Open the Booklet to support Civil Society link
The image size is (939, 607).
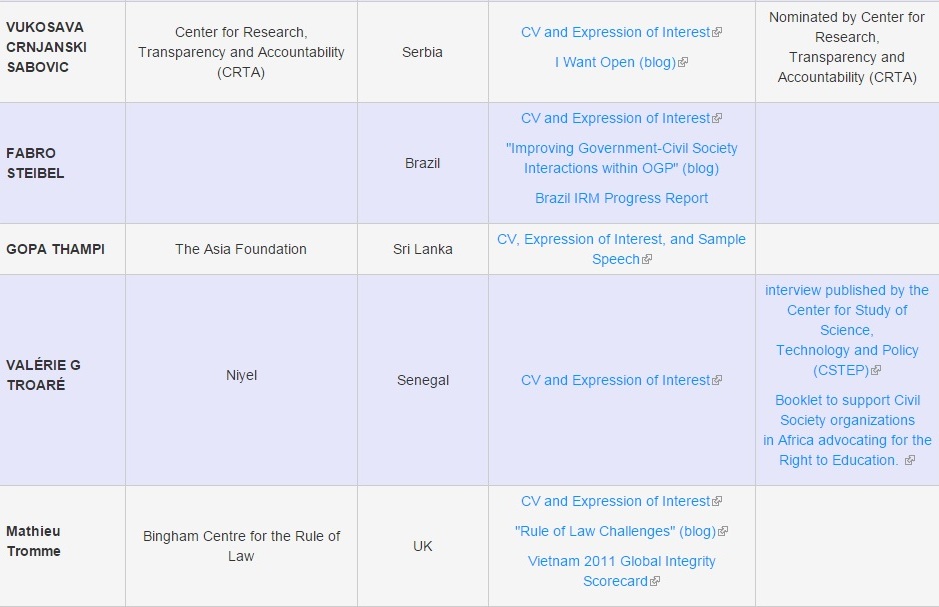[847, 430]
